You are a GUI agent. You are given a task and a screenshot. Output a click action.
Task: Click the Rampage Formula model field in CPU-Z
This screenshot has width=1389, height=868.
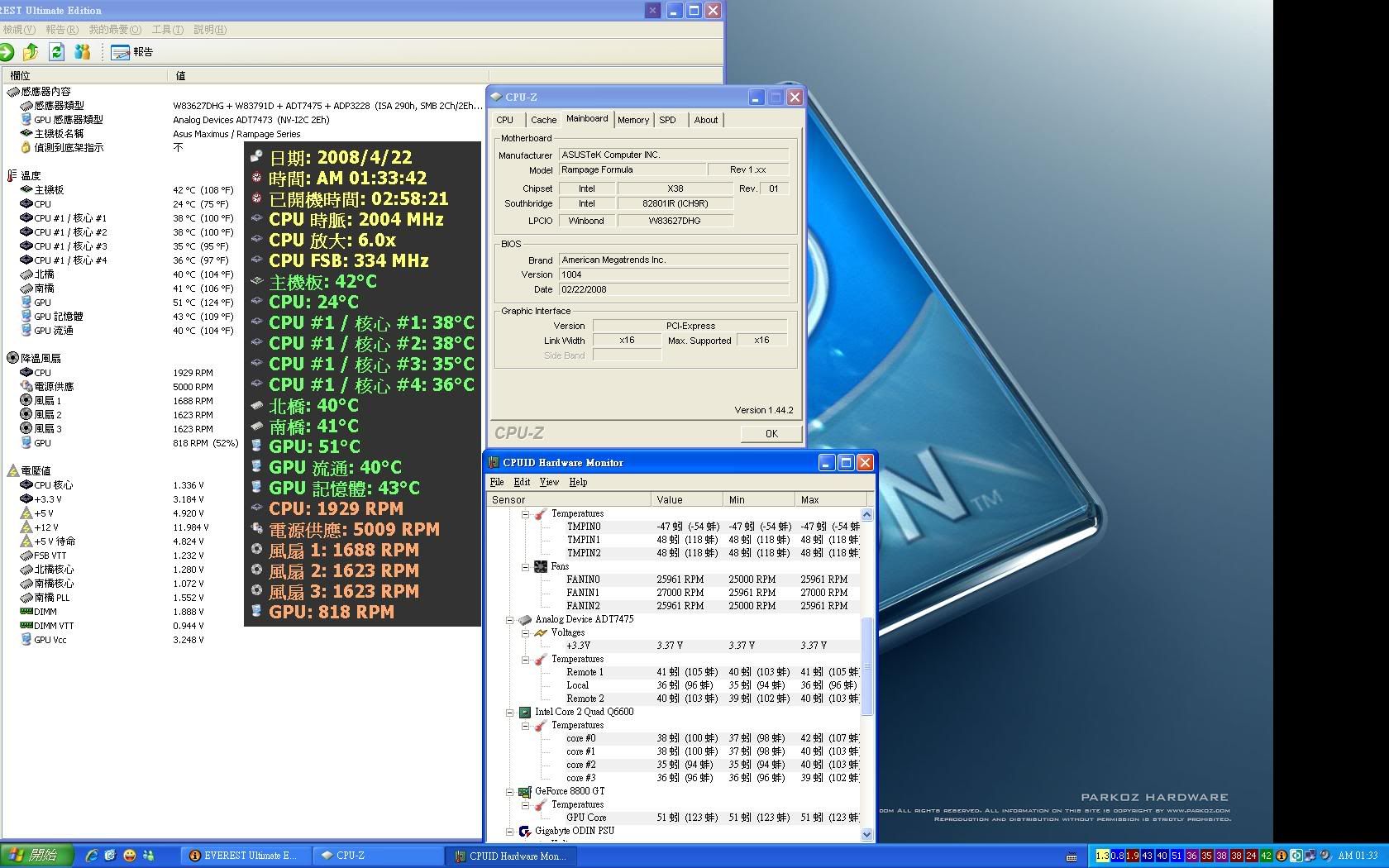tap(632, 169)
